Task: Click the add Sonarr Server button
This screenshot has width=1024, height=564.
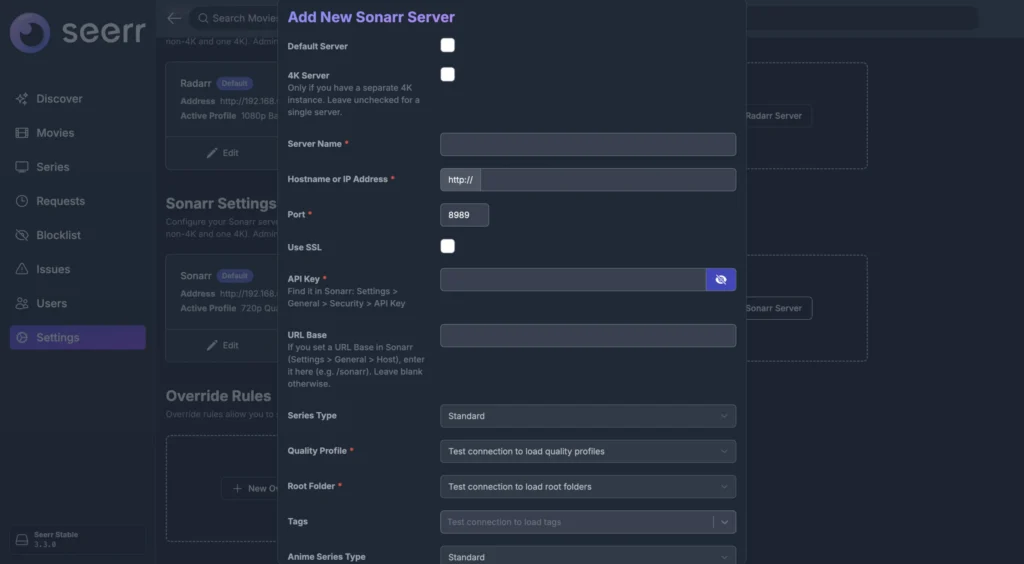Action: tap(777, 308)
